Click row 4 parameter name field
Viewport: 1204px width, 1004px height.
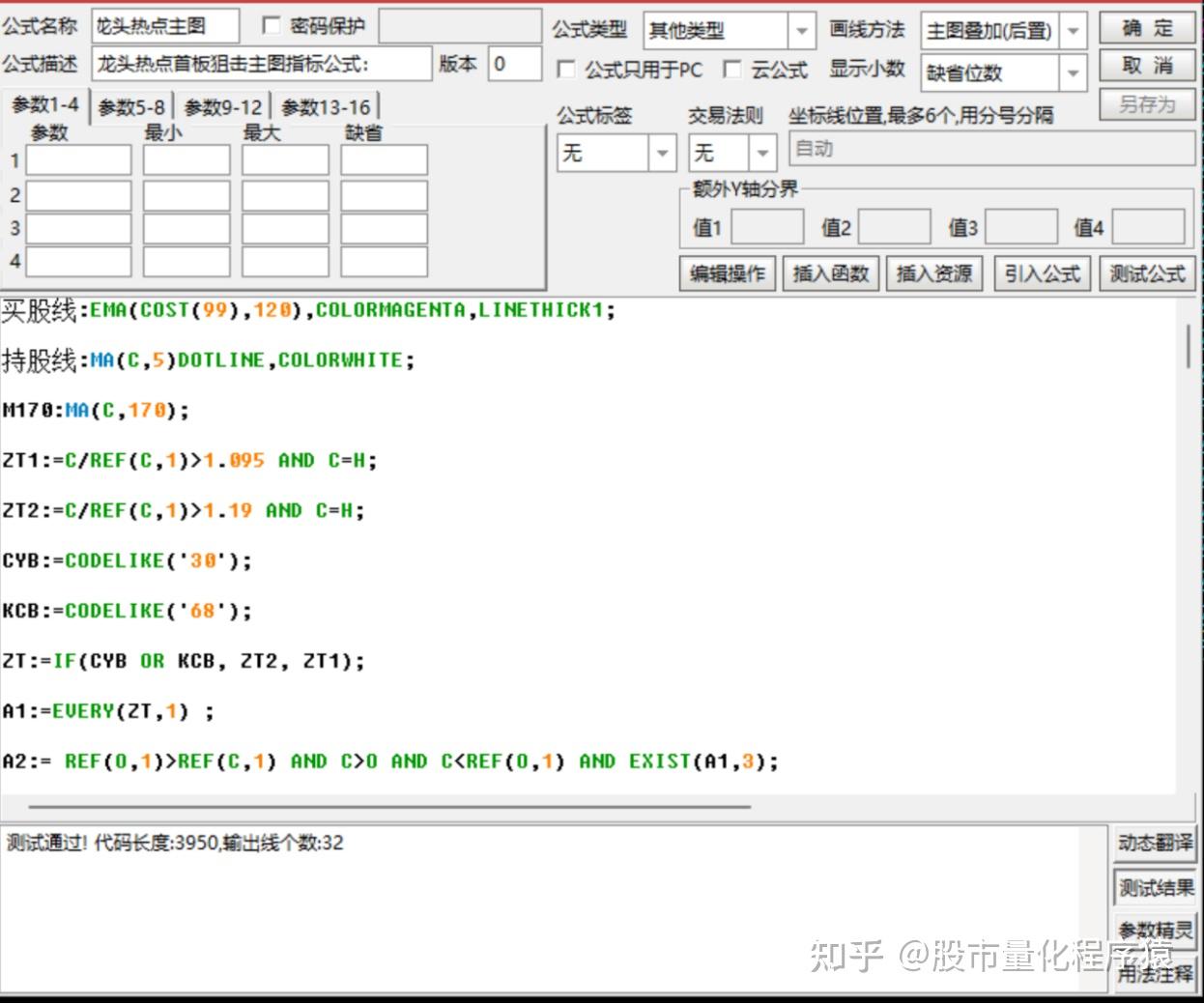[78, 261]
